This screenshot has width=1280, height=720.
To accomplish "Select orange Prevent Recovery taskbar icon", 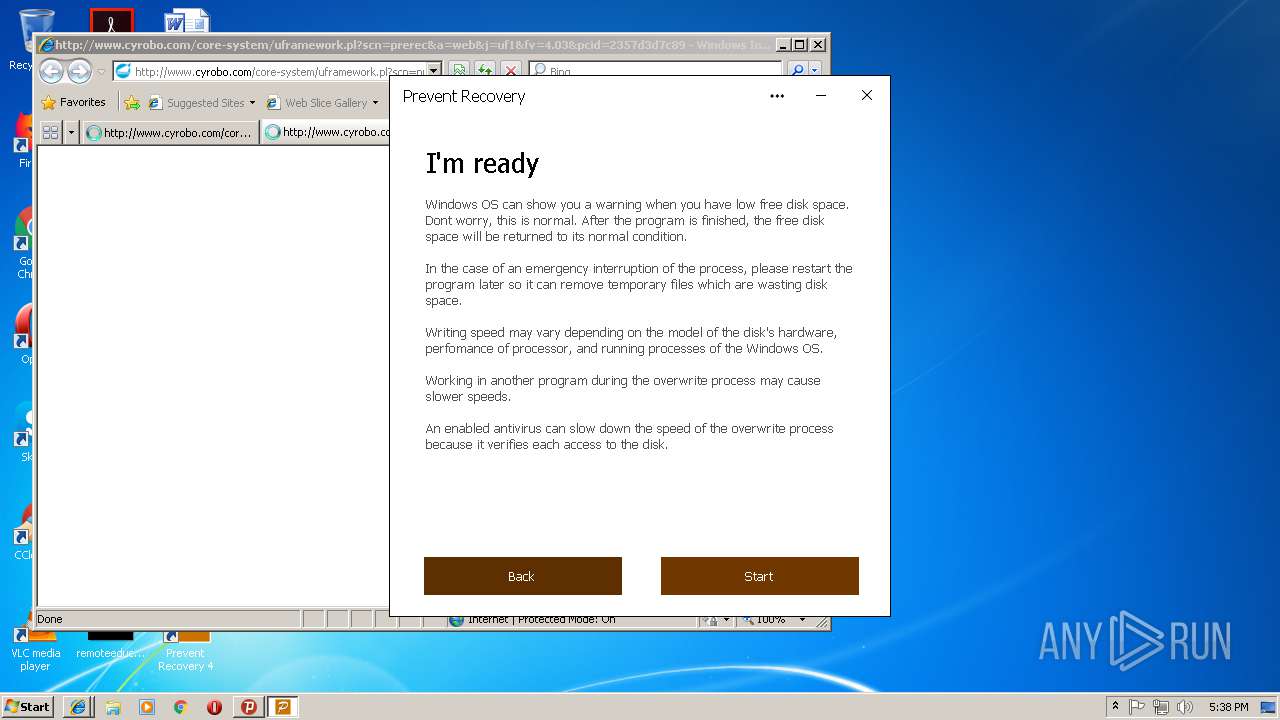I will pos(283,707).
